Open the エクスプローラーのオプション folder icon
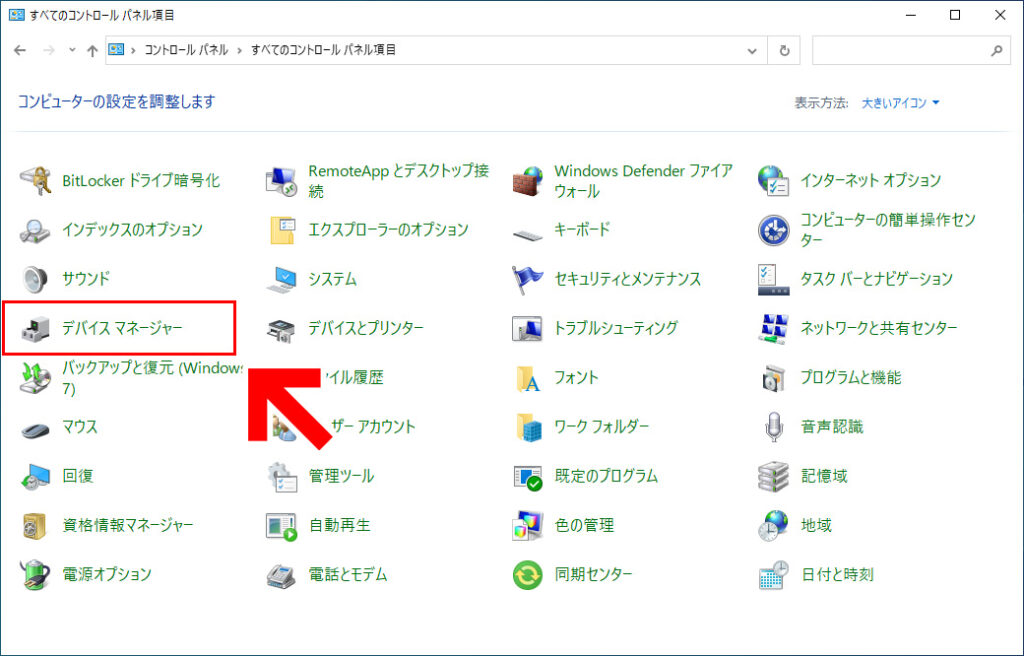 point(281,230)
